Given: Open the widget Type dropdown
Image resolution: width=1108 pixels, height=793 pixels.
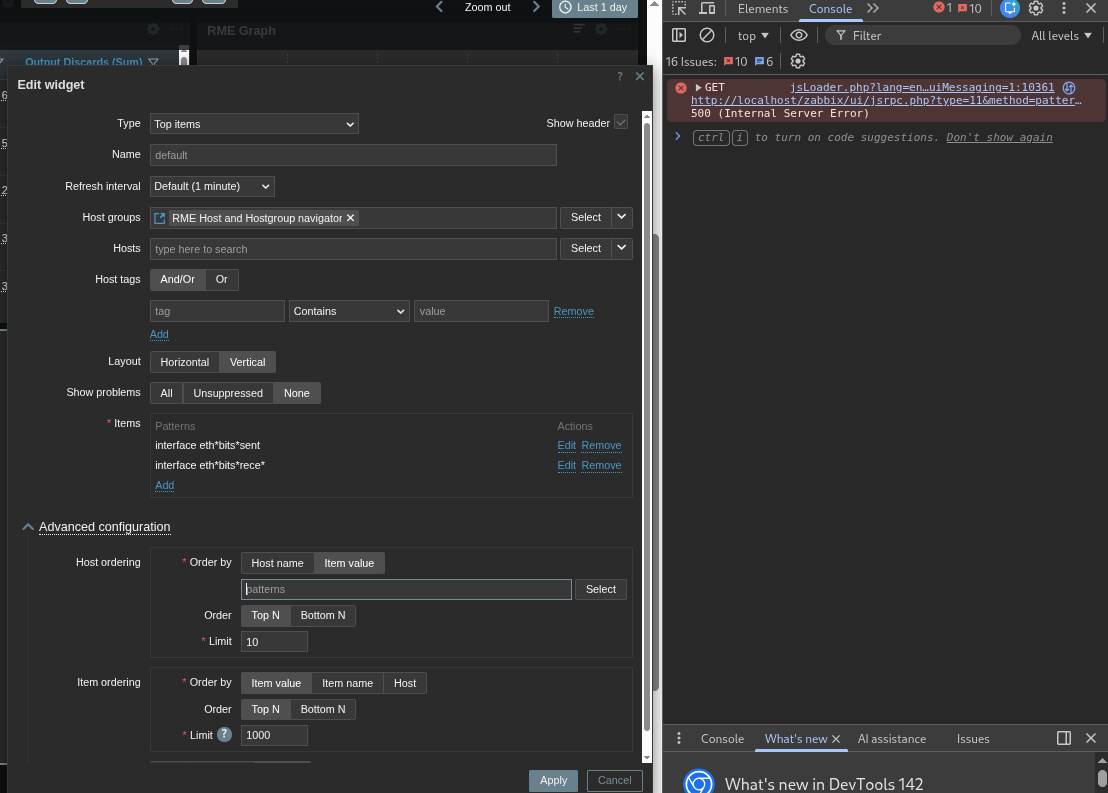Looking at the screenshot, I should 254,124.
